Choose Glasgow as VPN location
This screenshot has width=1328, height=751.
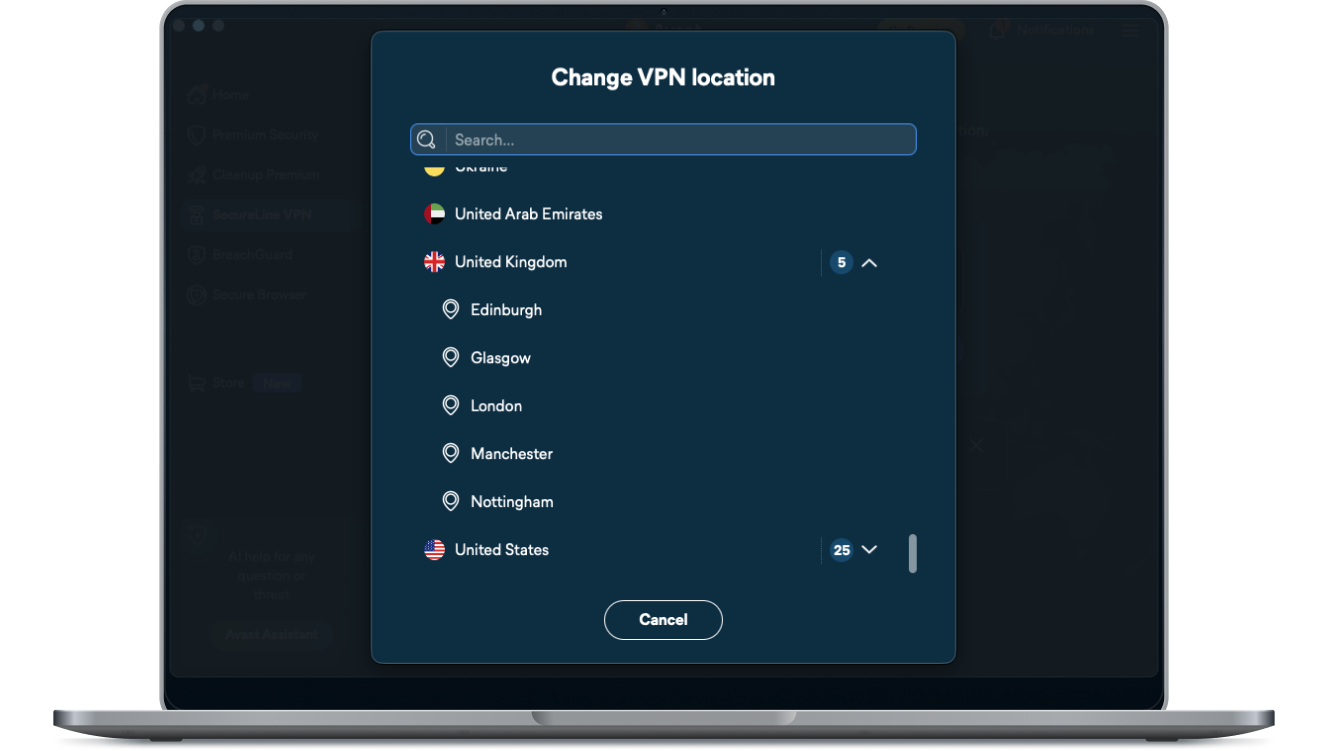pyautogui.click(x=501, y=358)
